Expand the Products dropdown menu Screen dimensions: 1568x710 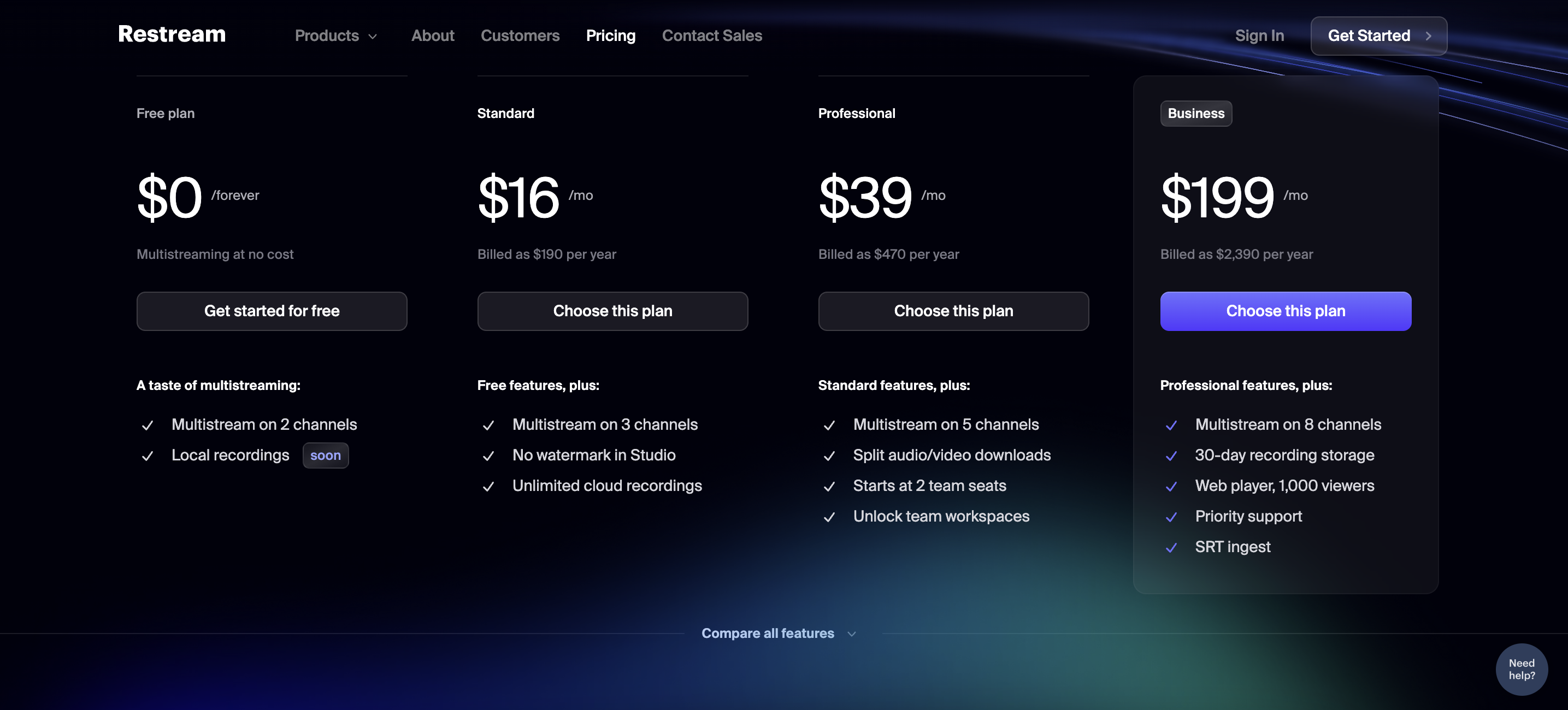336,36
